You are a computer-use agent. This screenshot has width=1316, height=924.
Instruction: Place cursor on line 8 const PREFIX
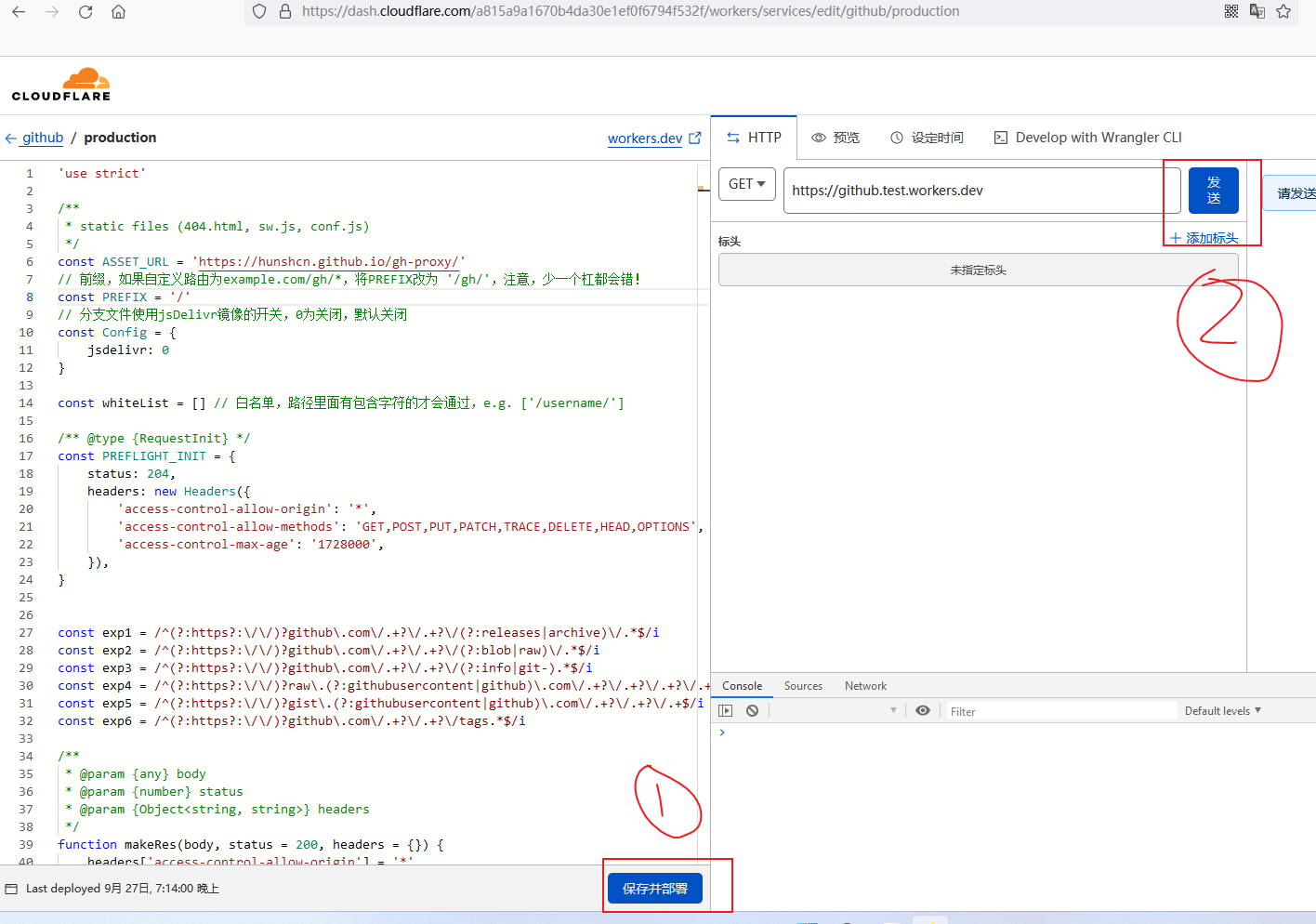[124, 297]
